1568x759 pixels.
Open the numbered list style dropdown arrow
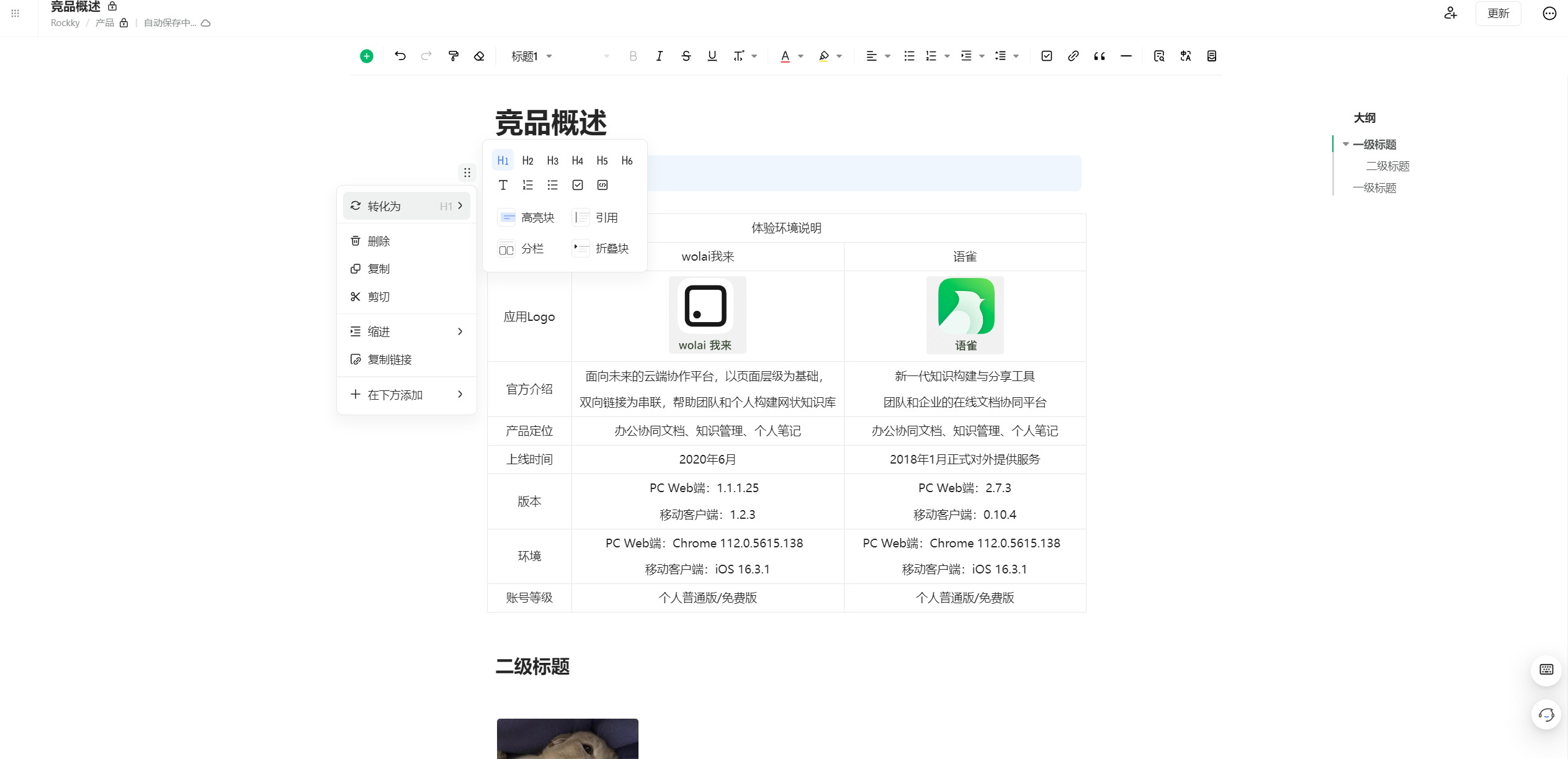tap(947, 56)
